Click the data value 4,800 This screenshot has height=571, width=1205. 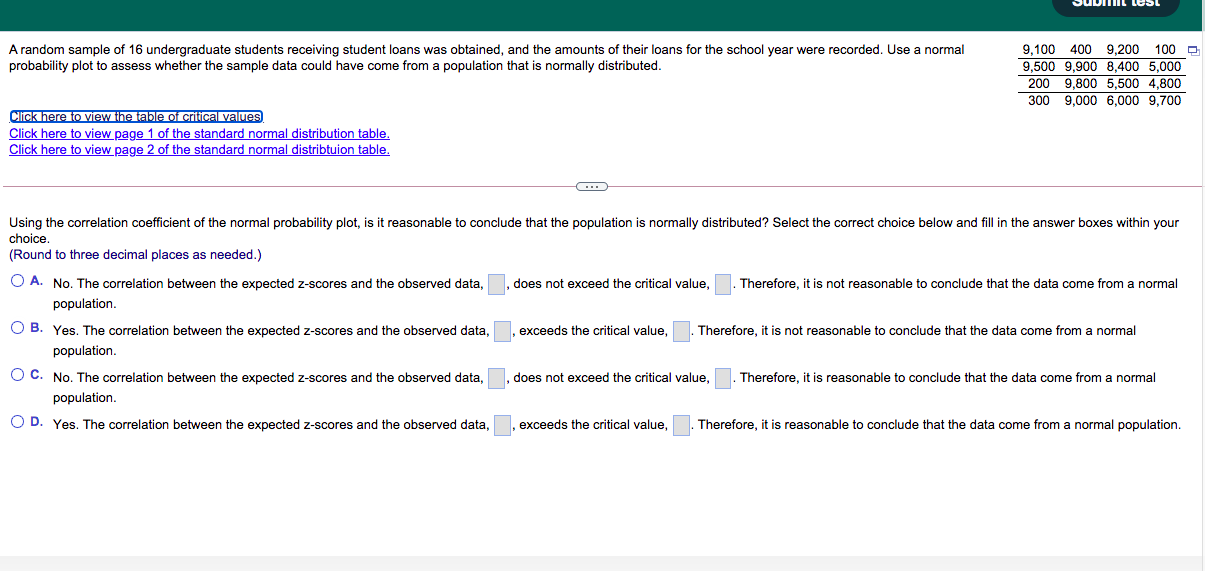coord(1165,83)
